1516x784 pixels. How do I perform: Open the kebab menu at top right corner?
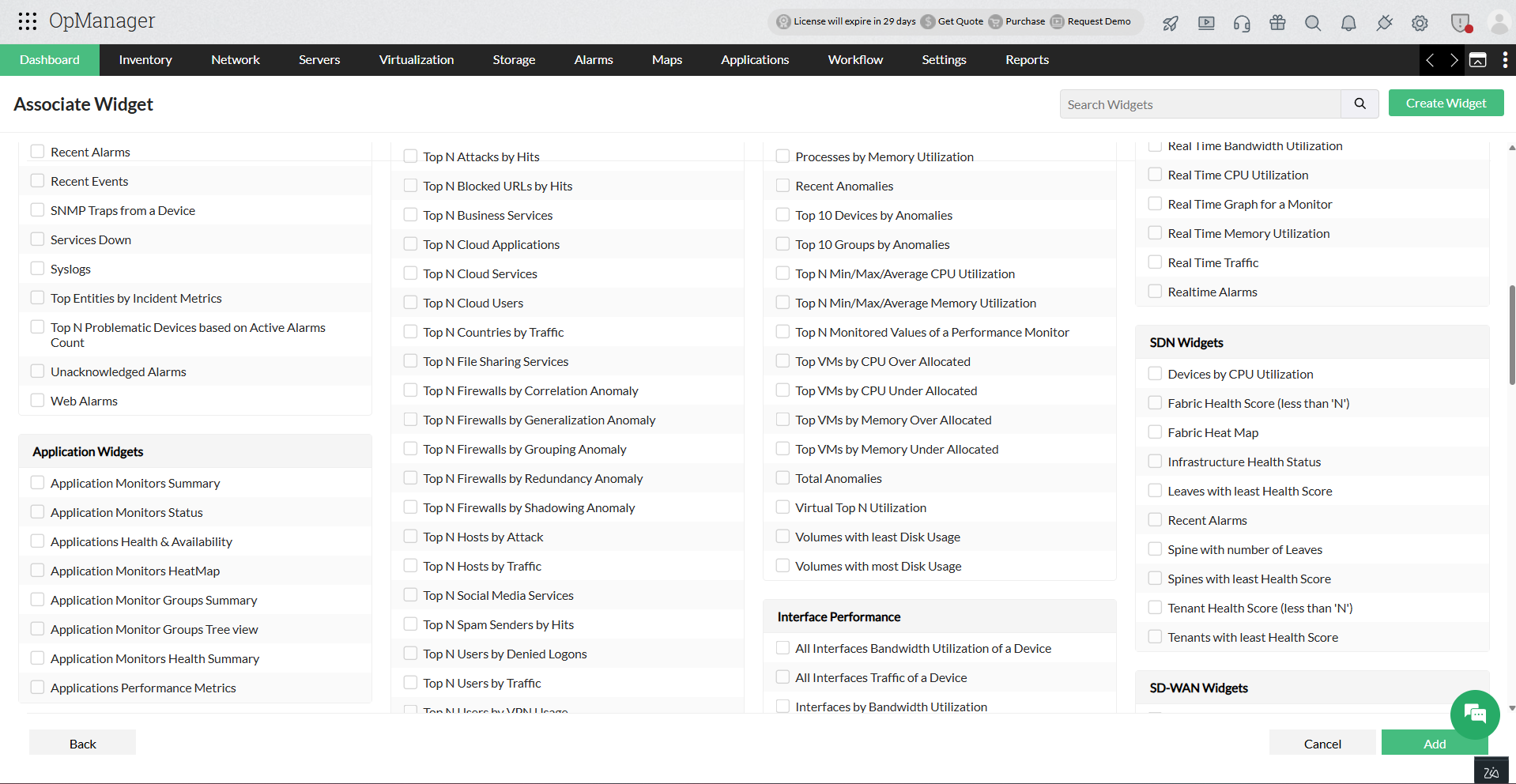pos(1506,60)
